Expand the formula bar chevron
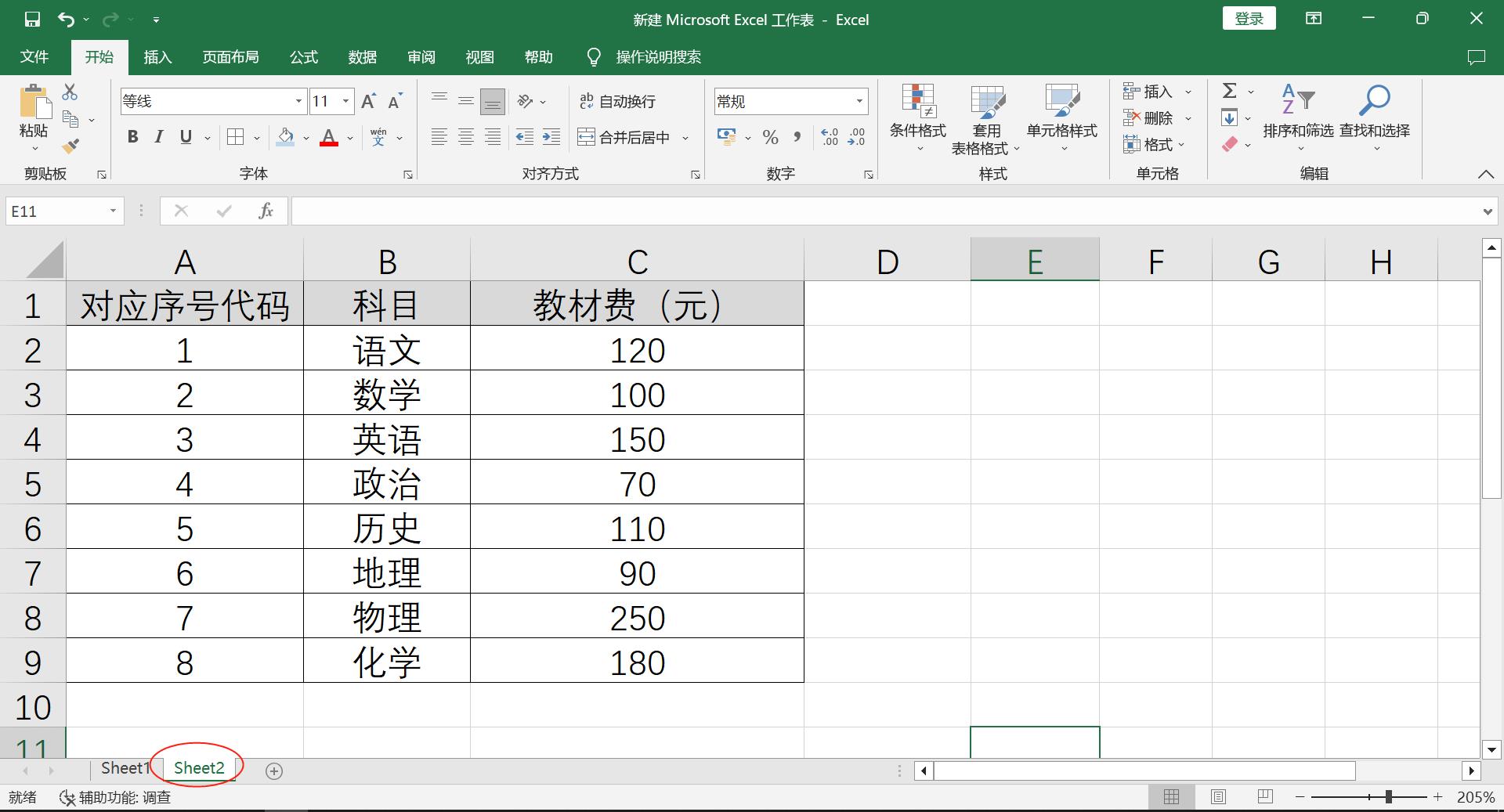 point(1488,211)
